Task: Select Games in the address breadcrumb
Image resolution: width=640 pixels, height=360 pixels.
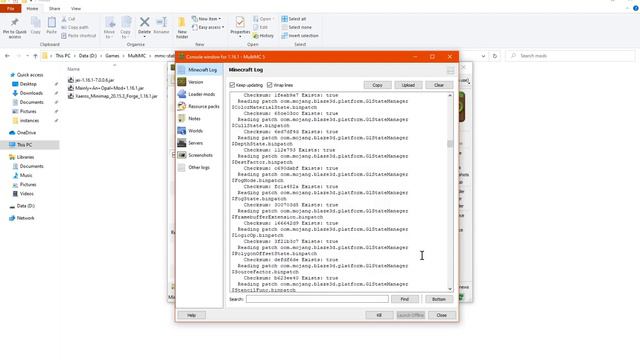Action: point(112,56)
